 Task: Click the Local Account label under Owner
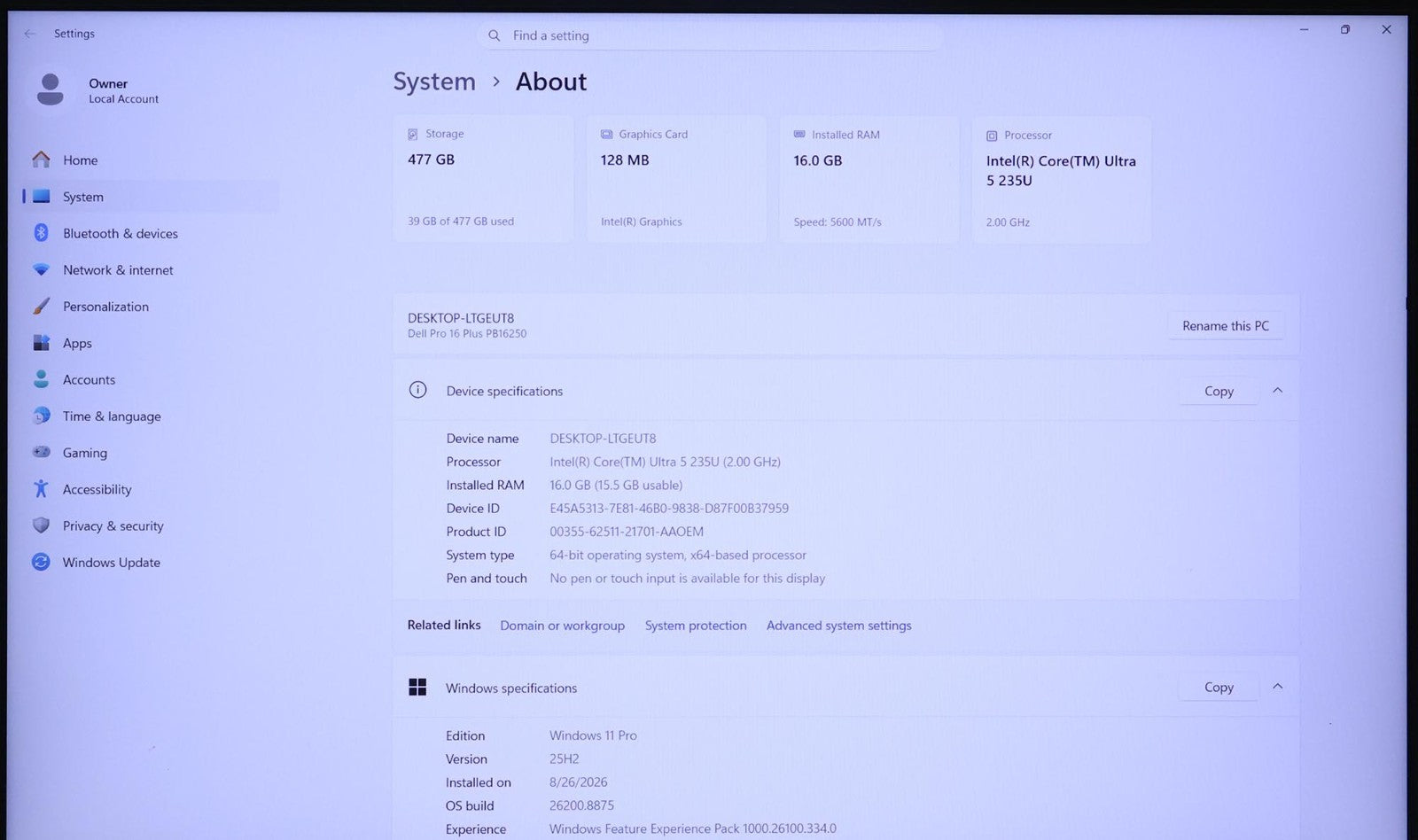[x=123, y=99]
